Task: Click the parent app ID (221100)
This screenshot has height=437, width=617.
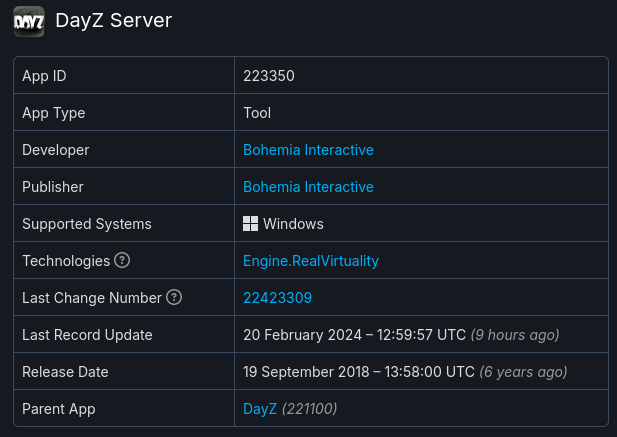Action: [x=310, y=409]
